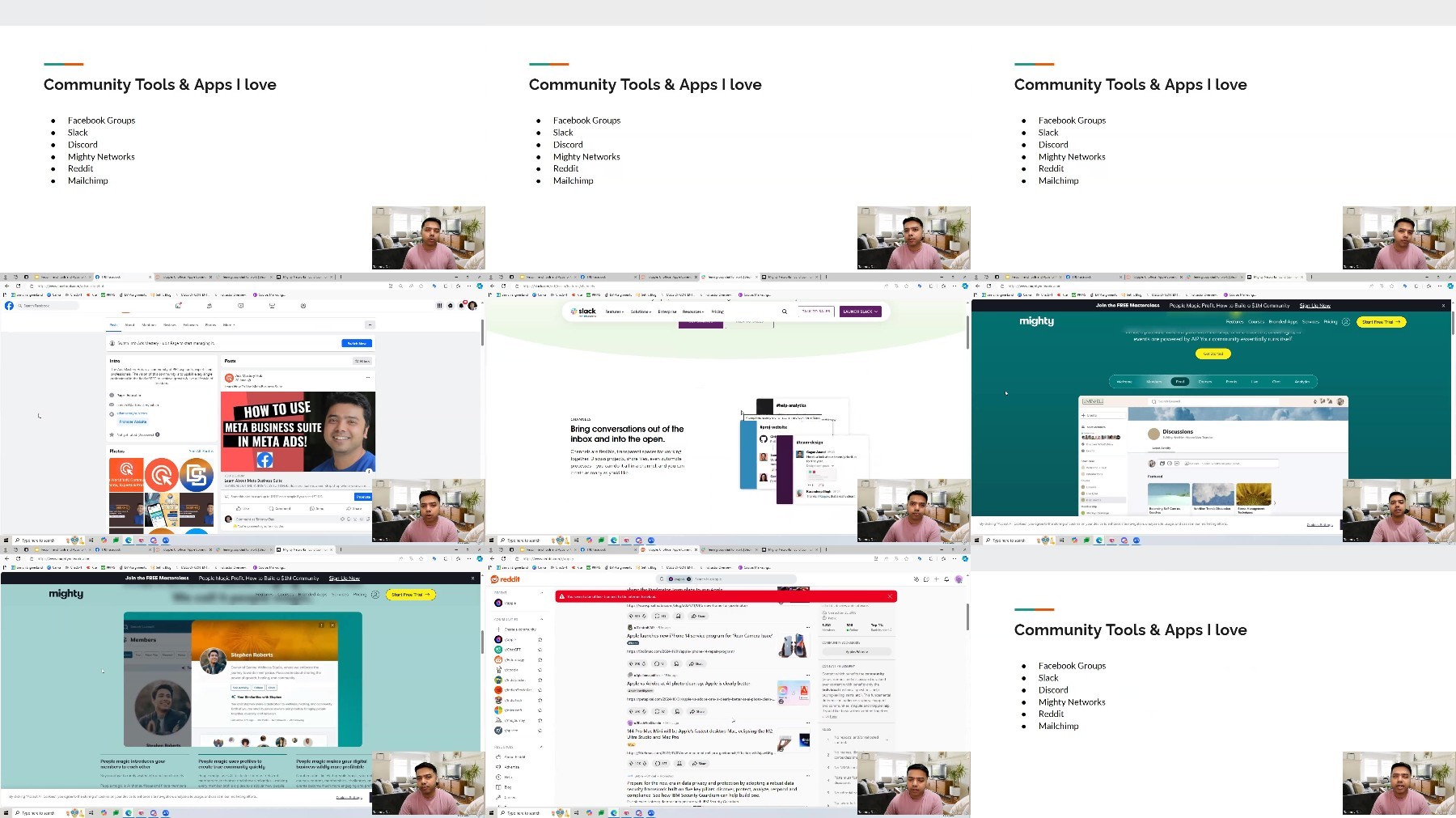The width and height of the screenshot is (1456, 818).
Task: Click the Promote Website button on Facebook
Action: pyautogui.click(x=133, y=422)
